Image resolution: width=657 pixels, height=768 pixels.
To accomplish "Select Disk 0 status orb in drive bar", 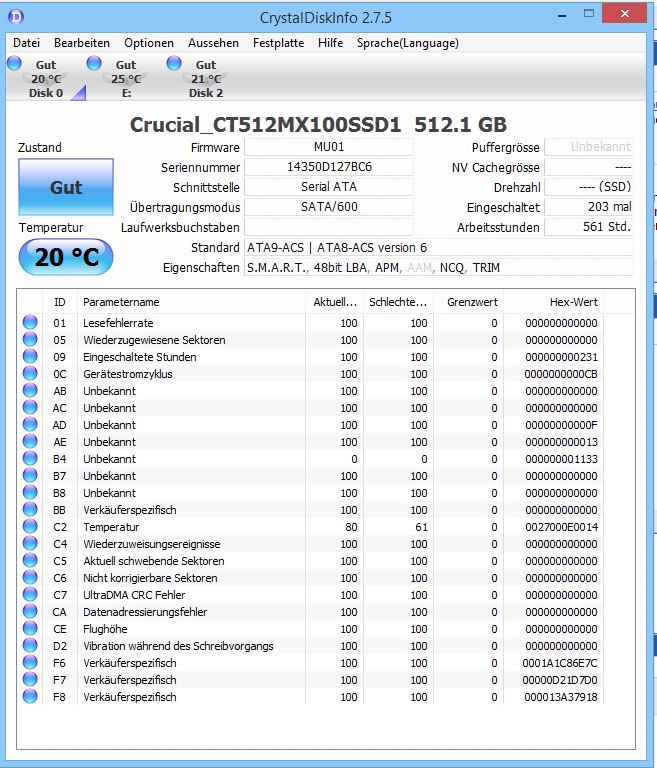I will pyautogui.click(x=14, y=63).
